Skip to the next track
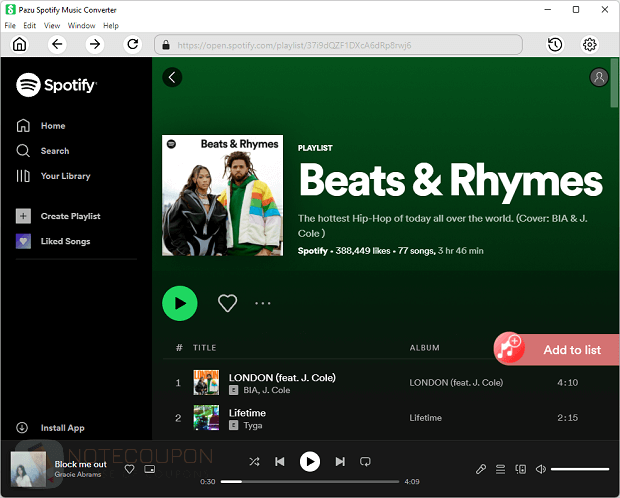This screenshot has height=498, width=620. click(340, 462)
